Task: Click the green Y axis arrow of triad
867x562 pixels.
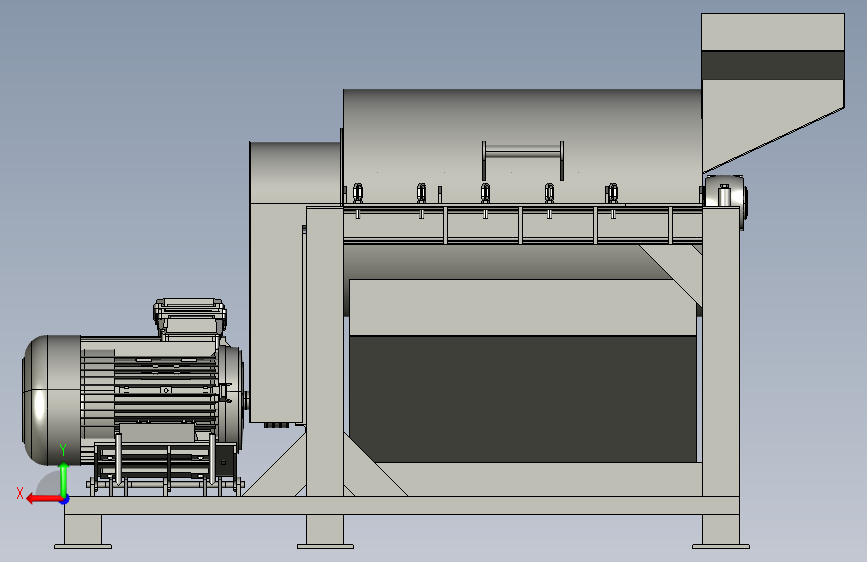Action: (64, 479)
